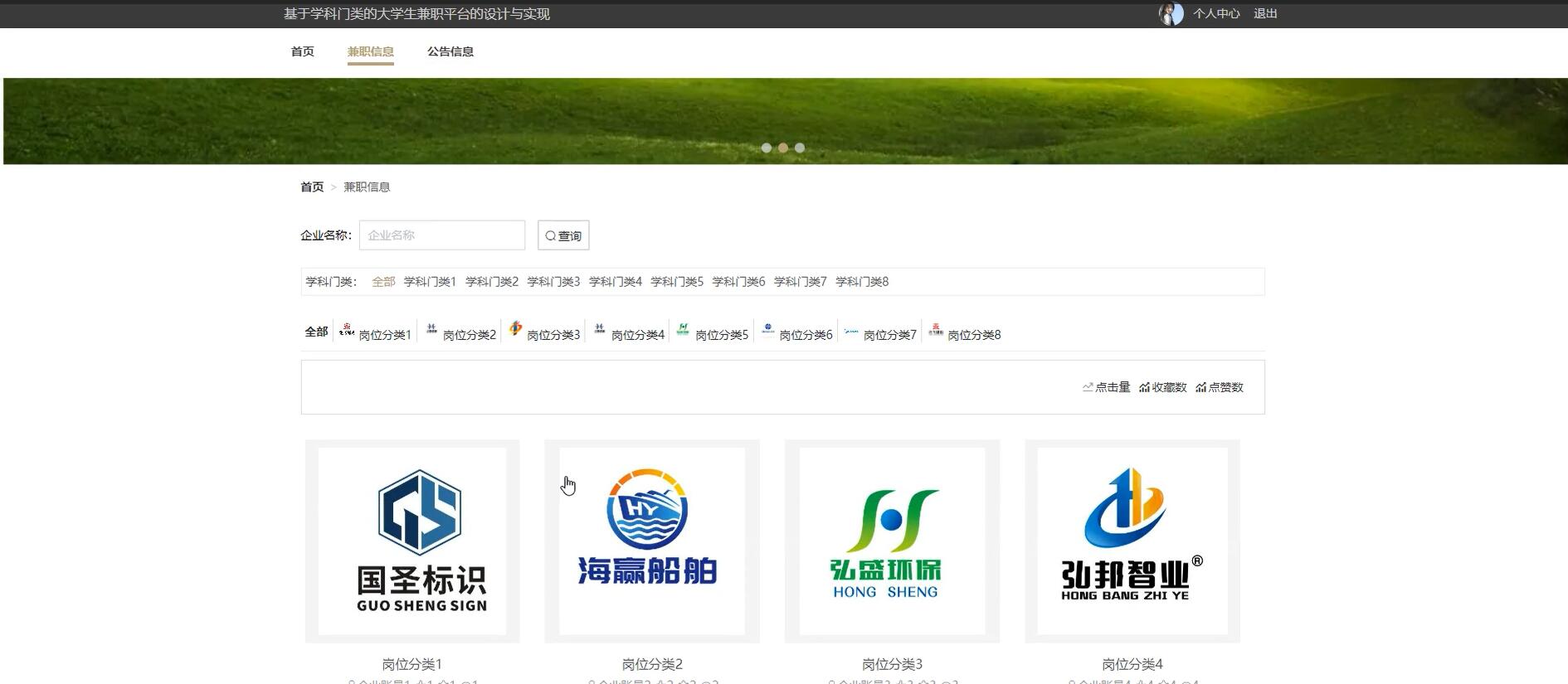Screen dimensions: 1568x684
Task: Filter by 学科门类4
Action: click(x=616, y=282)
